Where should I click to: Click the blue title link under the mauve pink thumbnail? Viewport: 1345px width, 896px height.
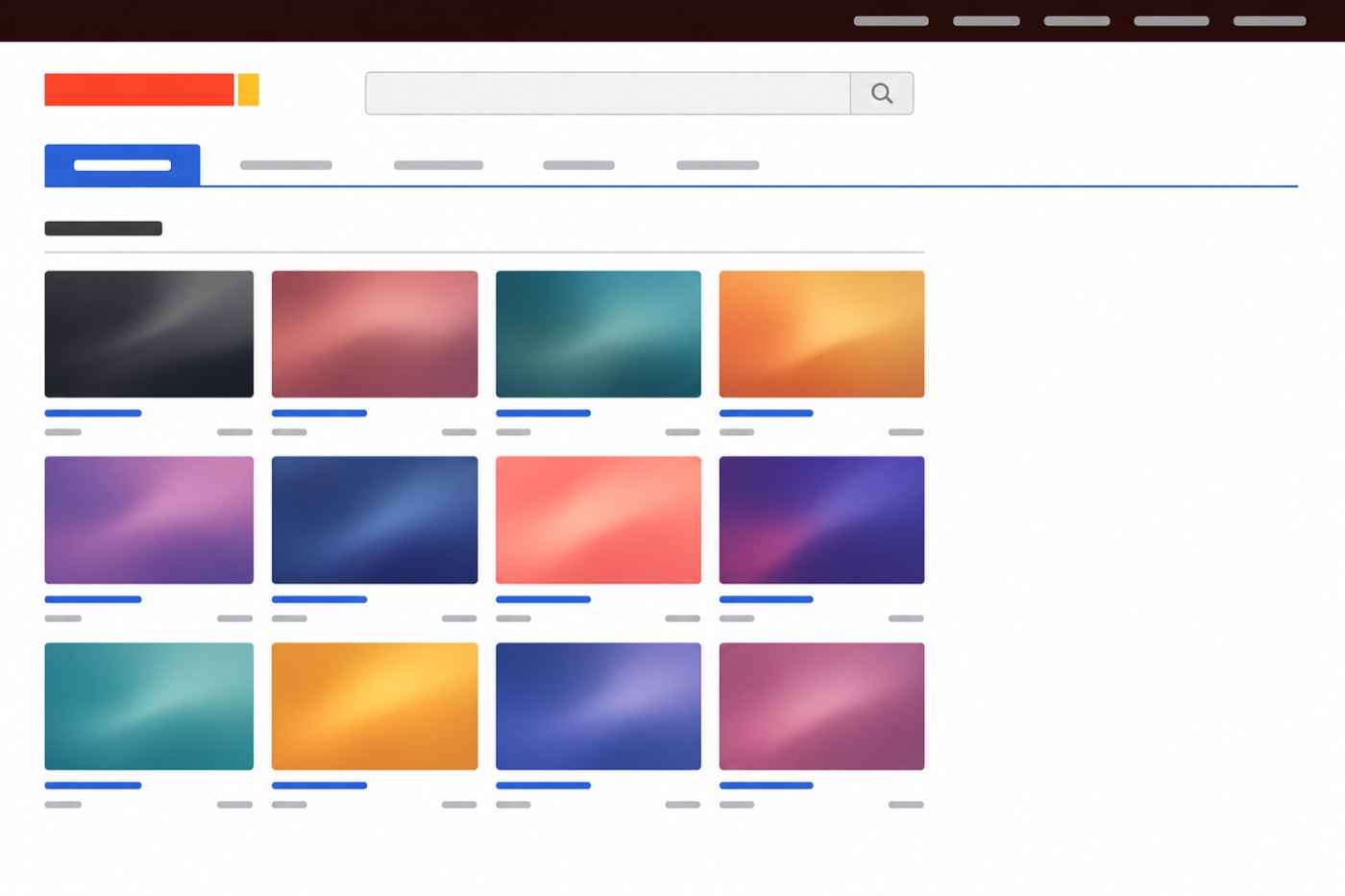coord(766,786)
